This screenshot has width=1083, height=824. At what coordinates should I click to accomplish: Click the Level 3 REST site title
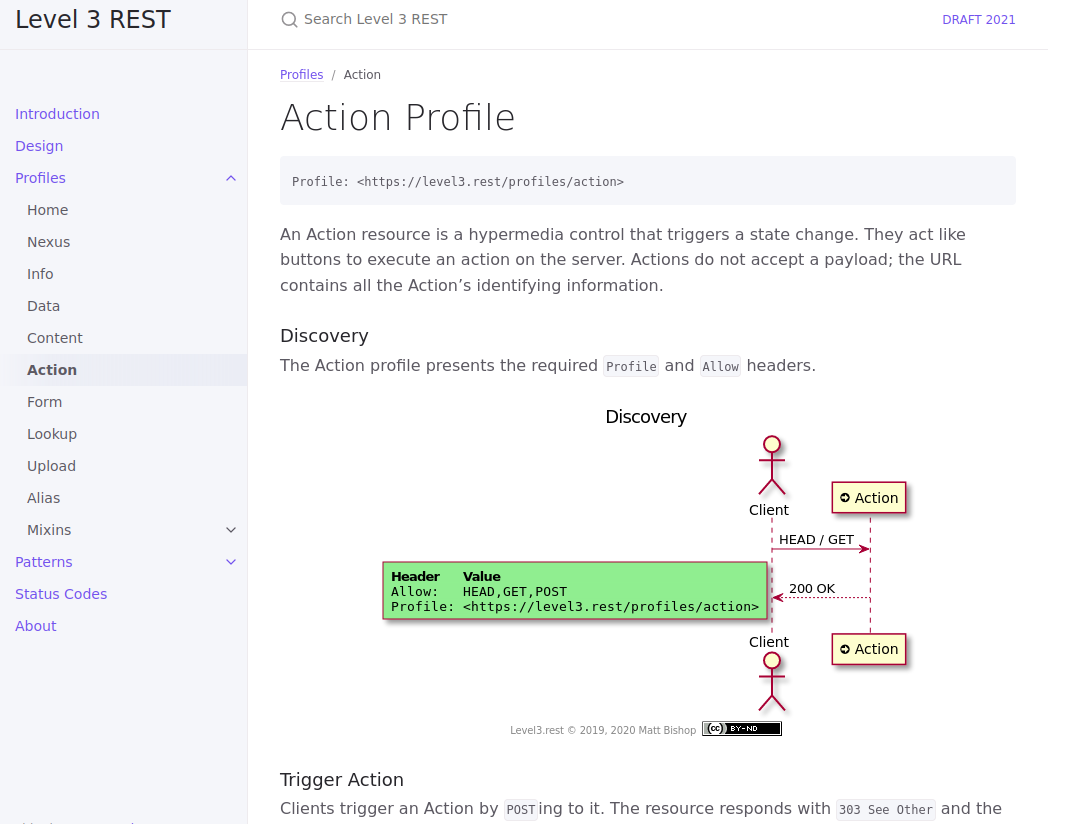tap(93, 20)
